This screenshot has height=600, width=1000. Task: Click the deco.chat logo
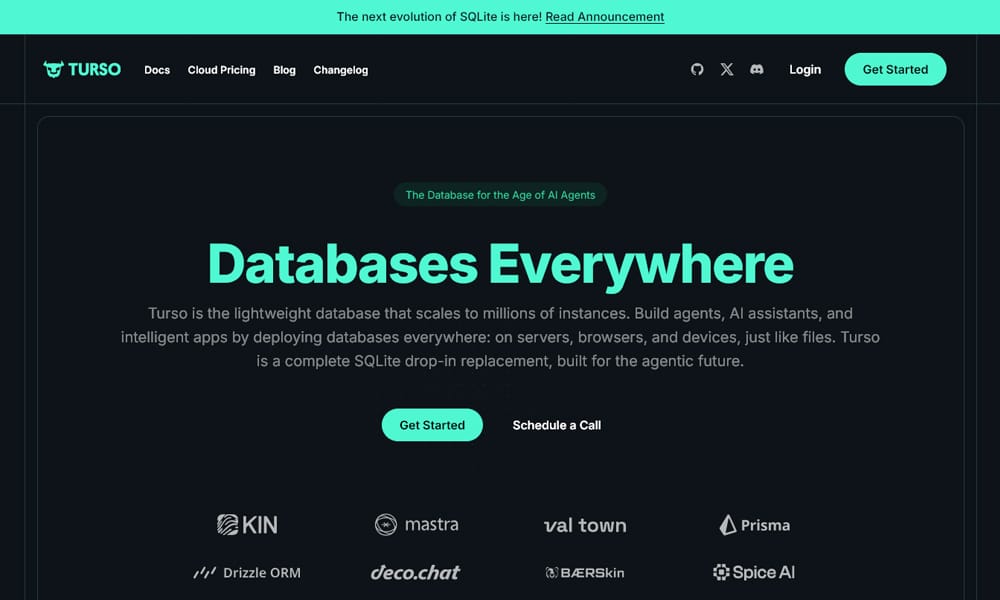tap(415, 572)
